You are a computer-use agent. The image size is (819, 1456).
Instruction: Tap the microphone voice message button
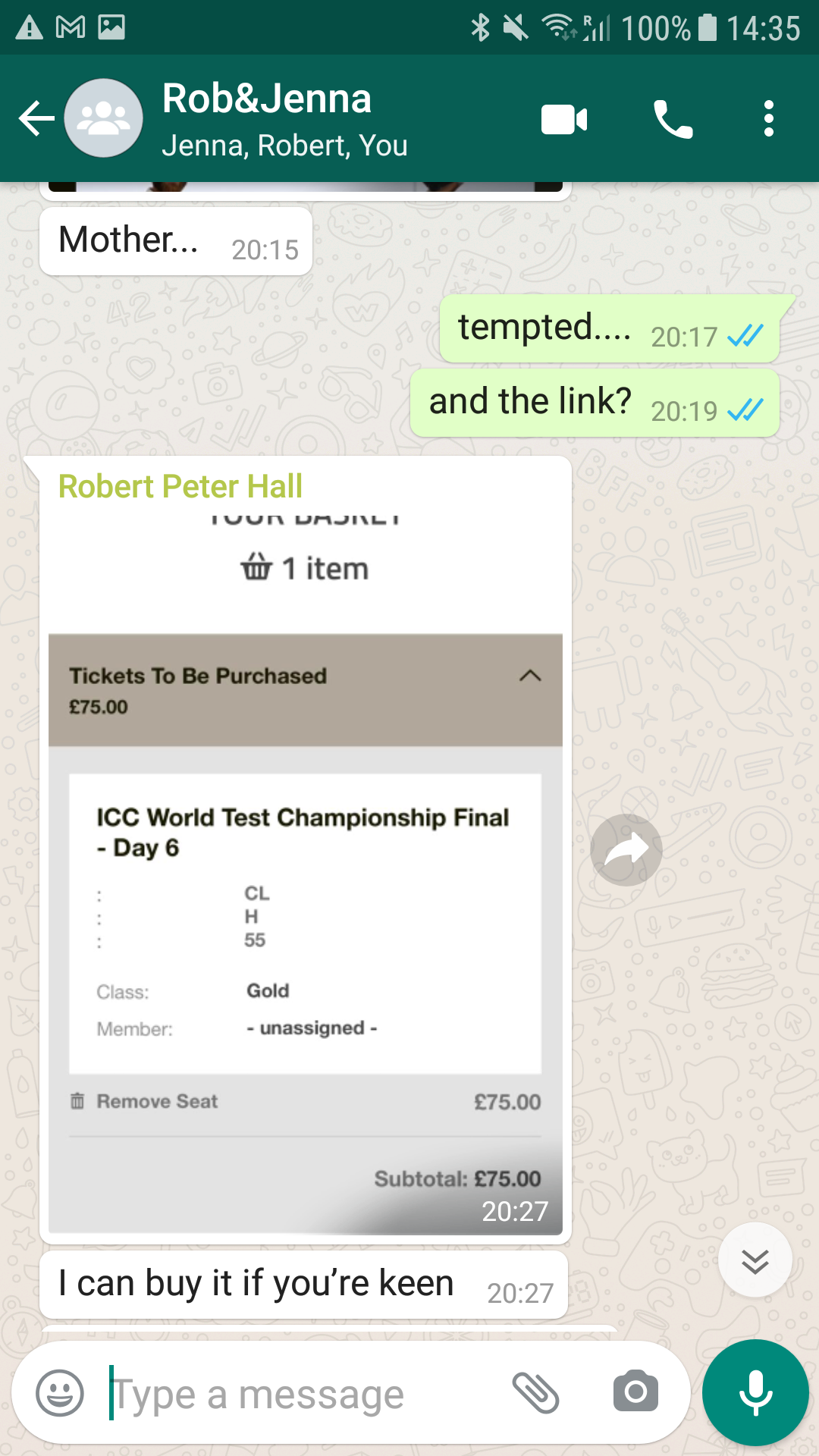(x=755, y=1393)
